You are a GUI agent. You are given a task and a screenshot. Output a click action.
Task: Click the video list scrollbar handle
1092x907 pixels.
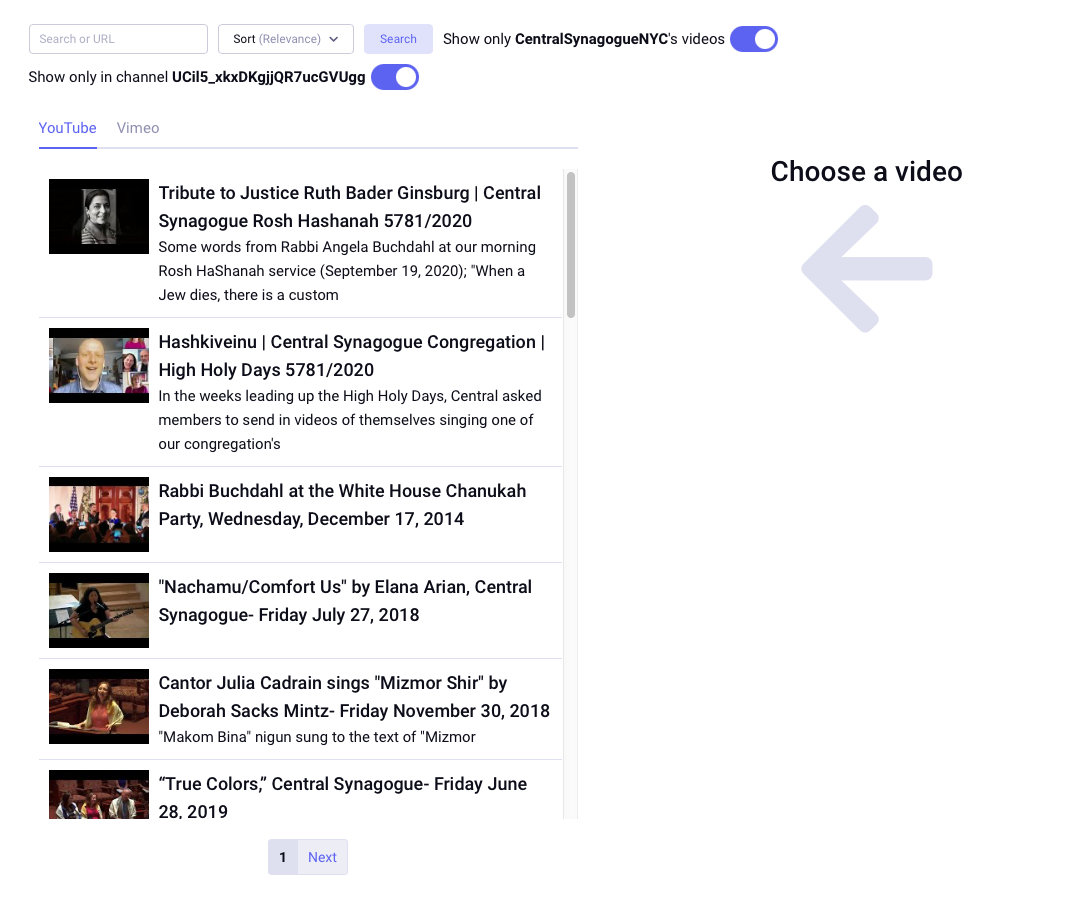tap(571, 245)
